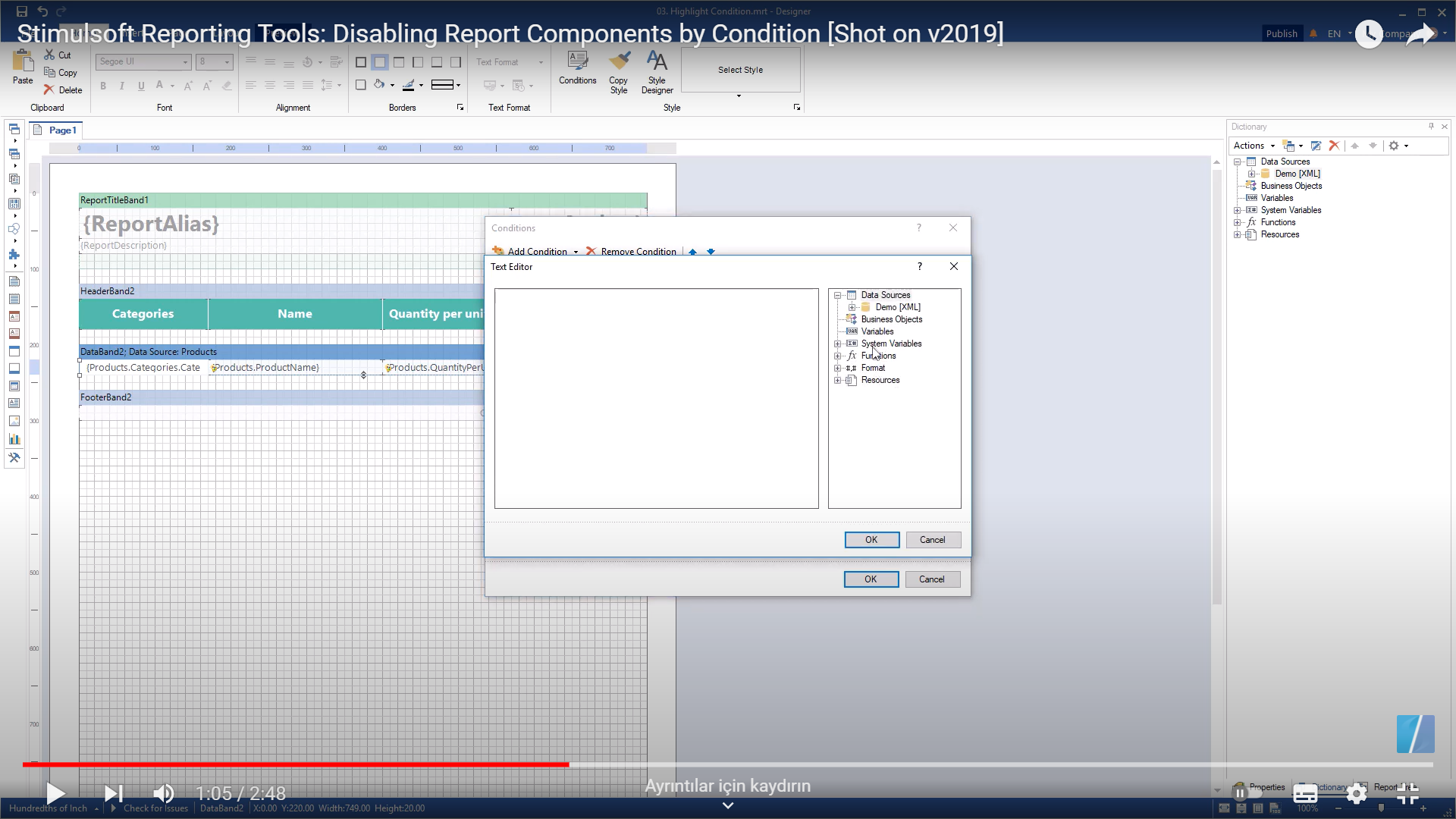Expand System Variables in Text Editor tree
Screen dimensions: 1456x819
click(837, 344)
